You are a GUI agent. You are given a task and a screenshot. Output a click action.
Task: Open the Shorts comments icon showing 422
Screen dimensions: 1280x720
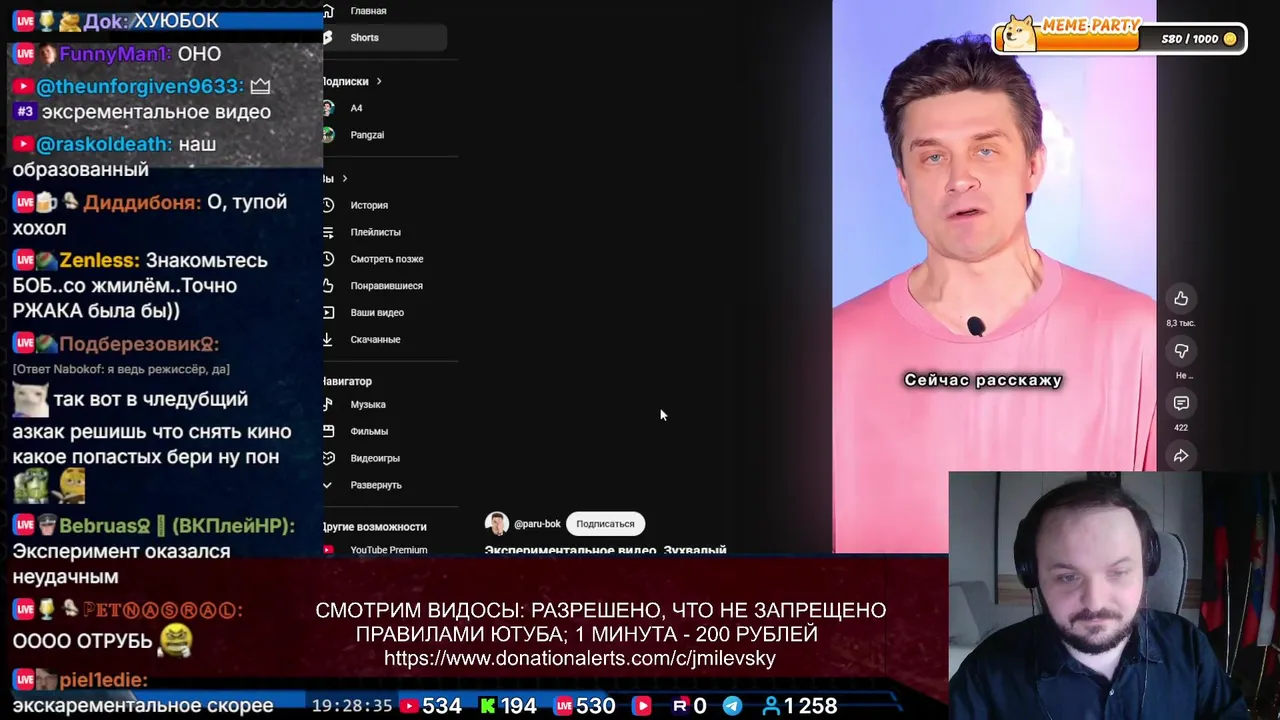(x=1181, y=403)
